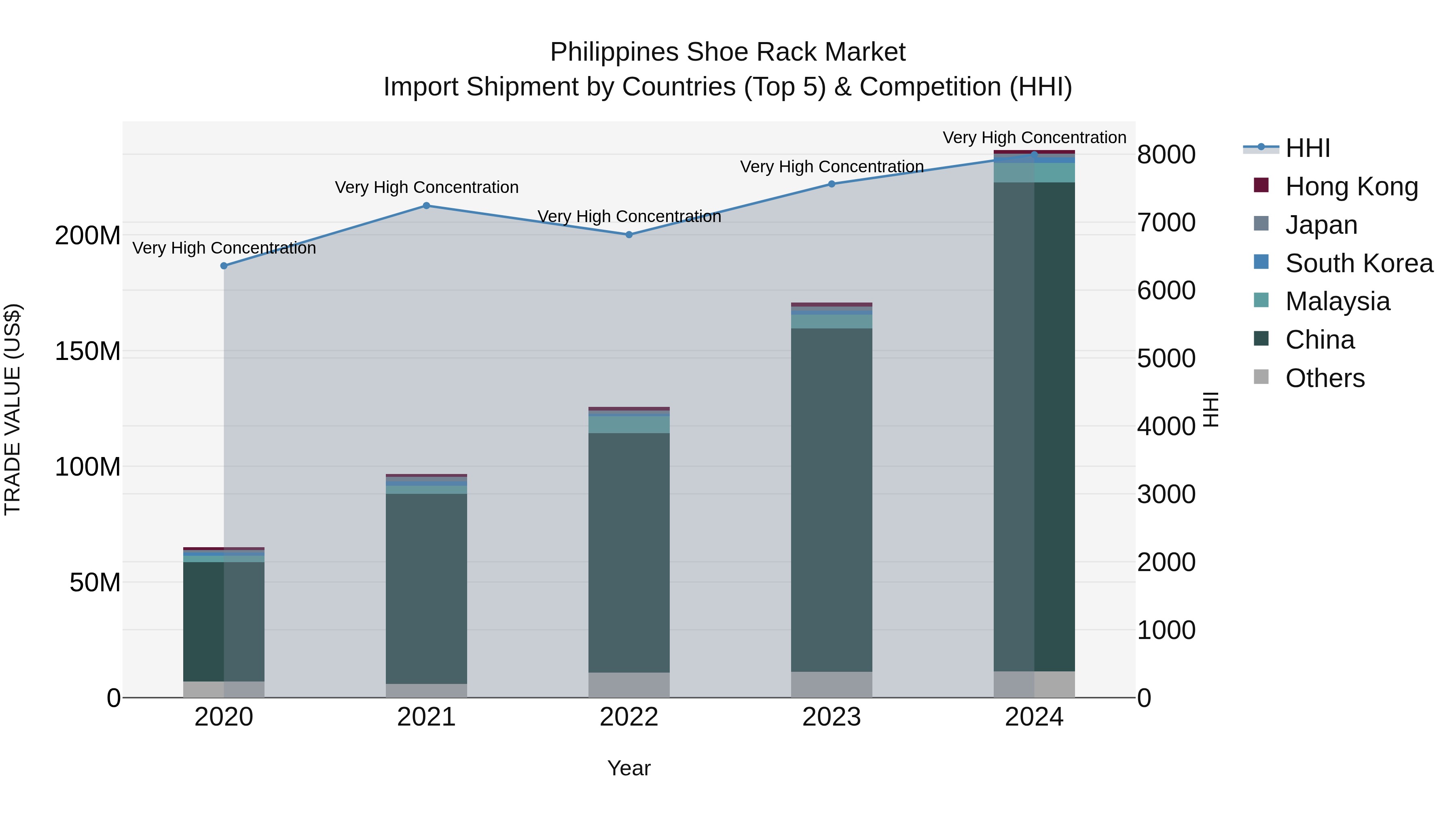Click the 'Philippines Shoe Rack Market' chart title
The width and height of the screenshot is (1456, 819).
click(x=728, y=52)
